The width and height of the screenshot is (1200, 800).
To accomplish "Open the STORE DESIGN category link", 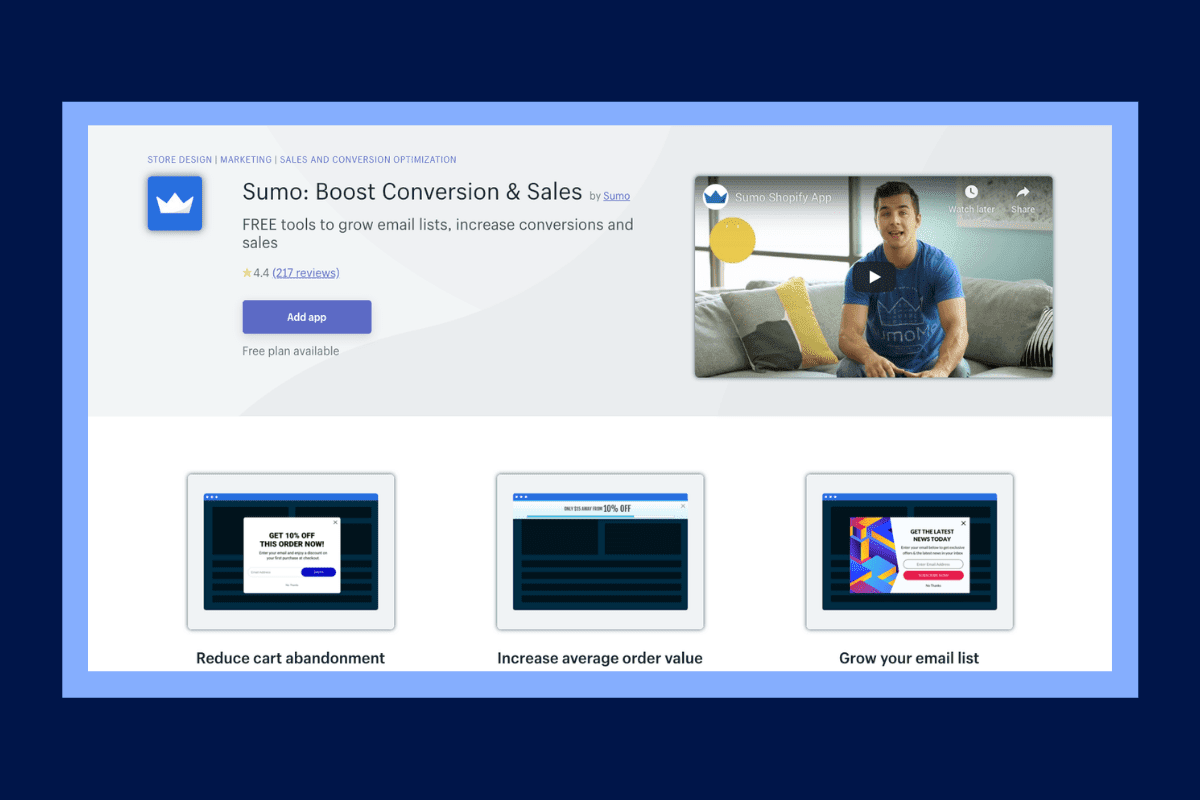I will [x=180, y=160].
